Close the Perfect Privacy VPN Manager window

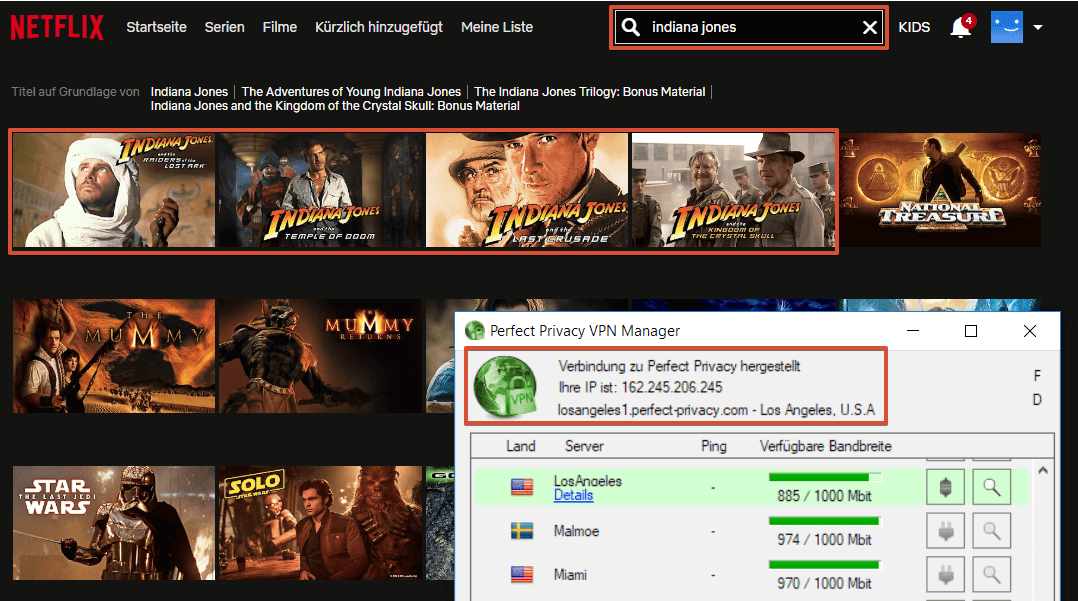coord(1030,331)
